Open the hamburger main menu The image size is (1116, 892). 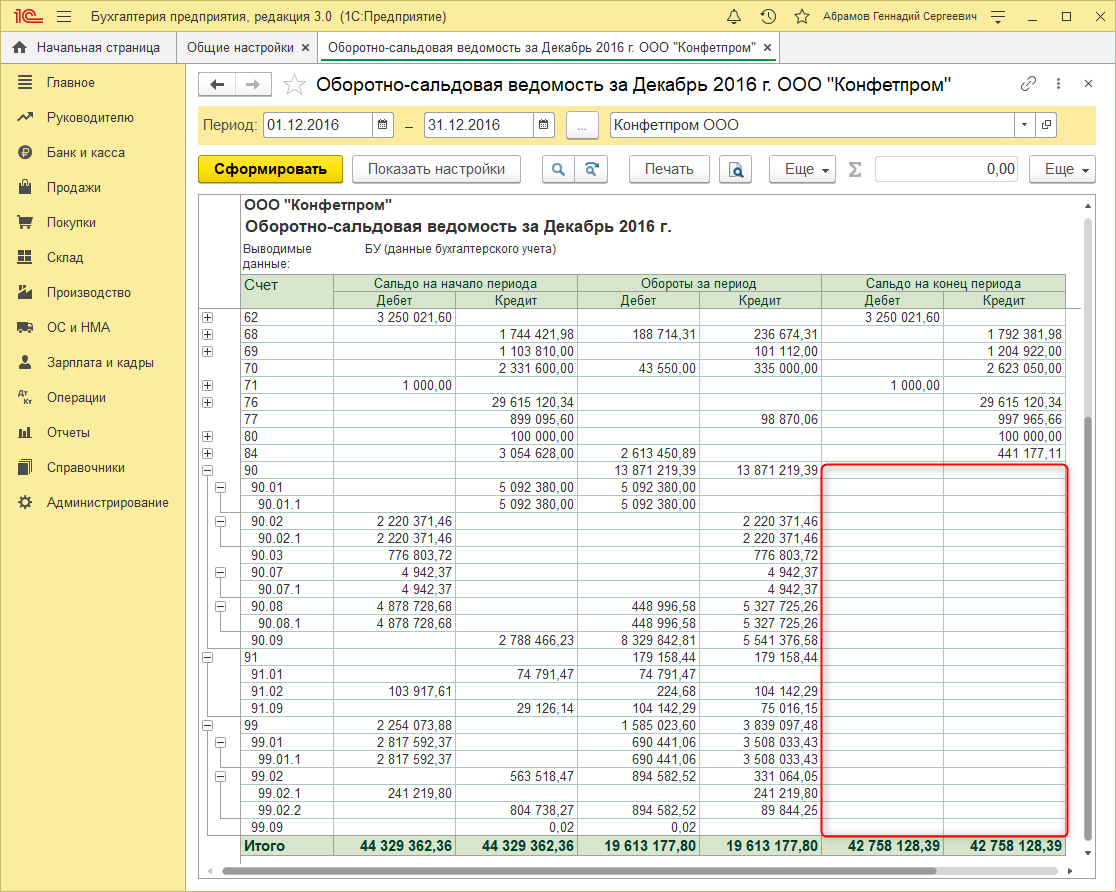click(64, 17)
